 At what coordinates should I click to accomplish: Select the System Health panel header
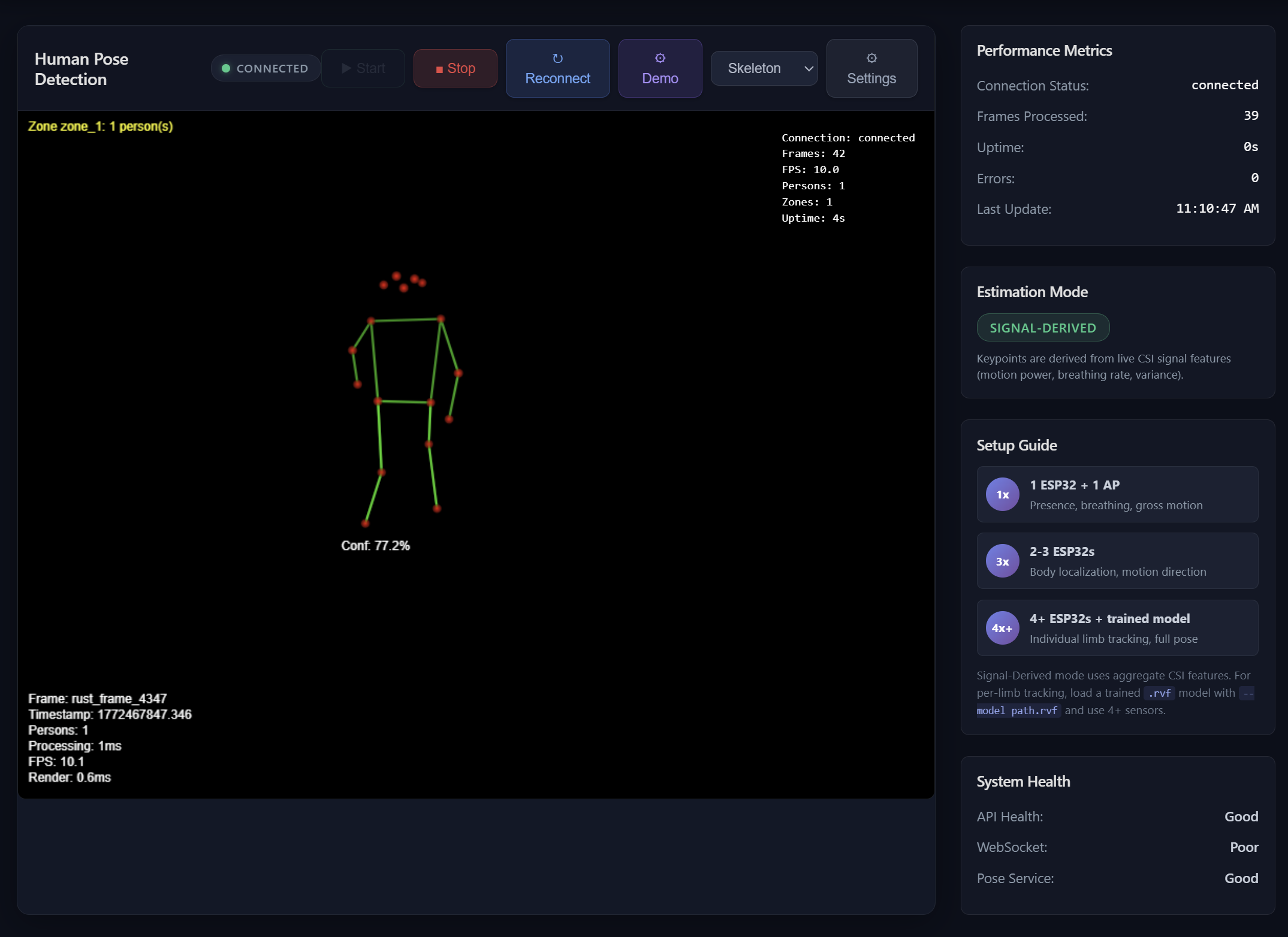coord(1023,781)
